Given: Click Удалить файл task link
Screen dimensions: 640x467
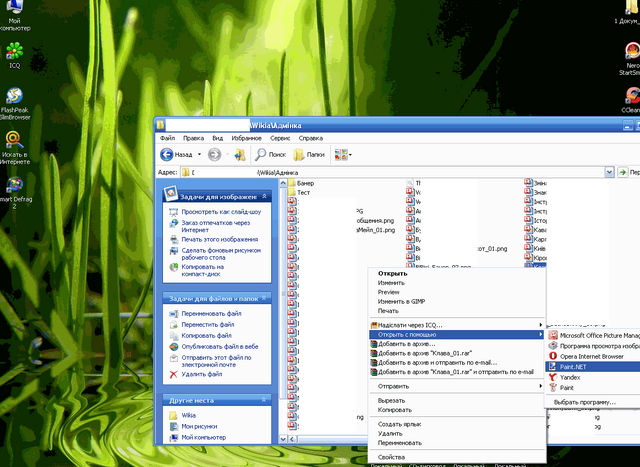Looking at the screenshot, I should tap(202, 374).
